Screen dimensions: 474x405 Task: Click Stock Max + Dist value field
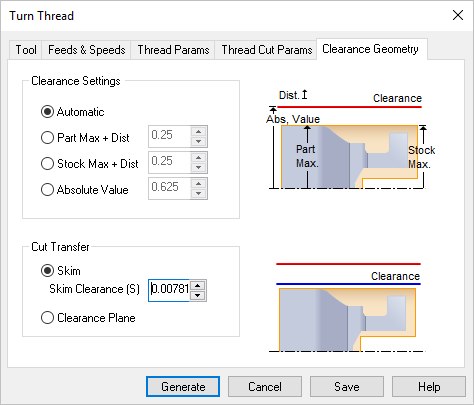point(170,162)
